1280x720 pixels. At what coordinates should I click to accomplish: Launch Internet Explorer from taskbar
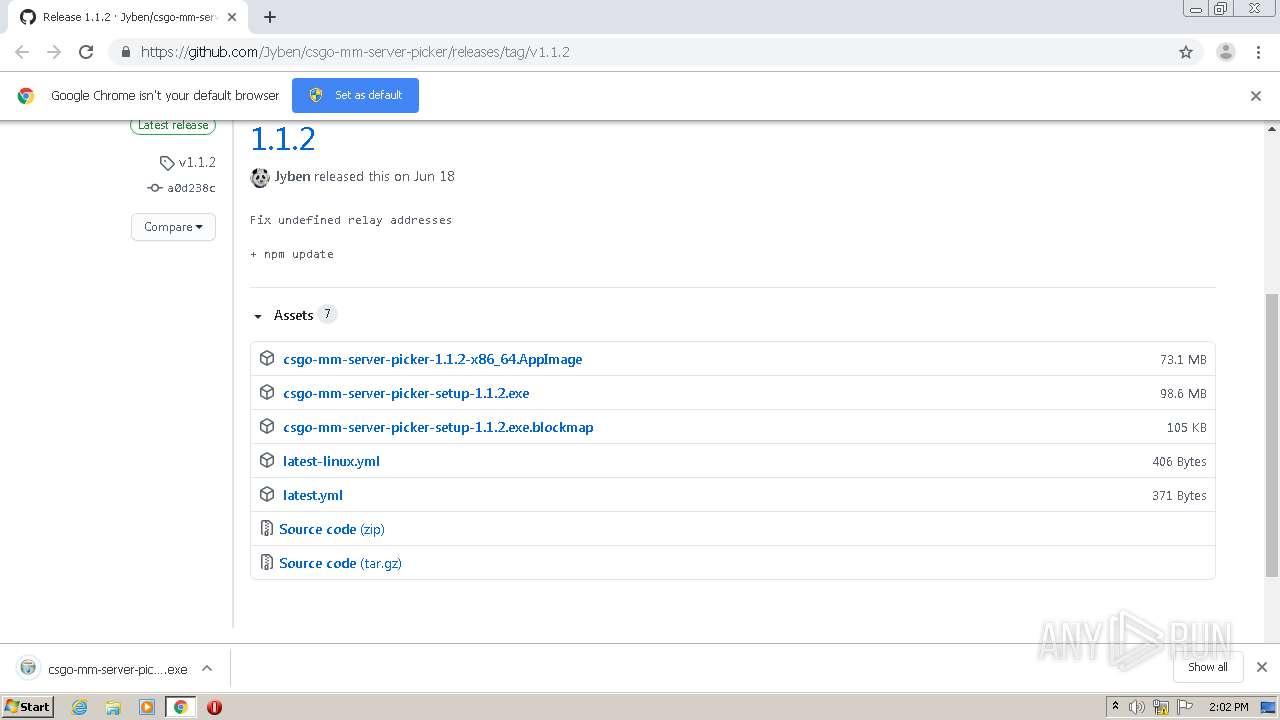tap(80, 707)
